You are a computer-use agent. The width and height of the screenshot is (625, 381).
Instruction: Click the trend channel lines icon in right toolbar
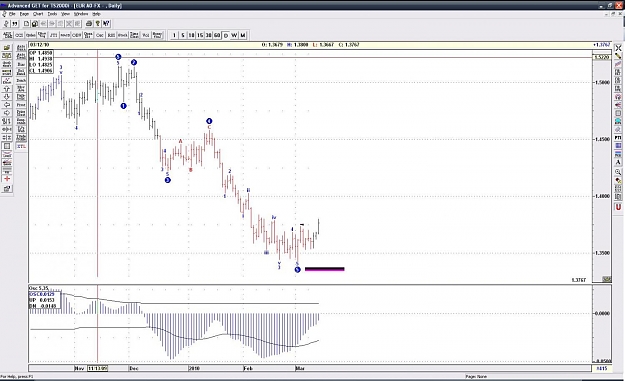[x=618, y=64]
